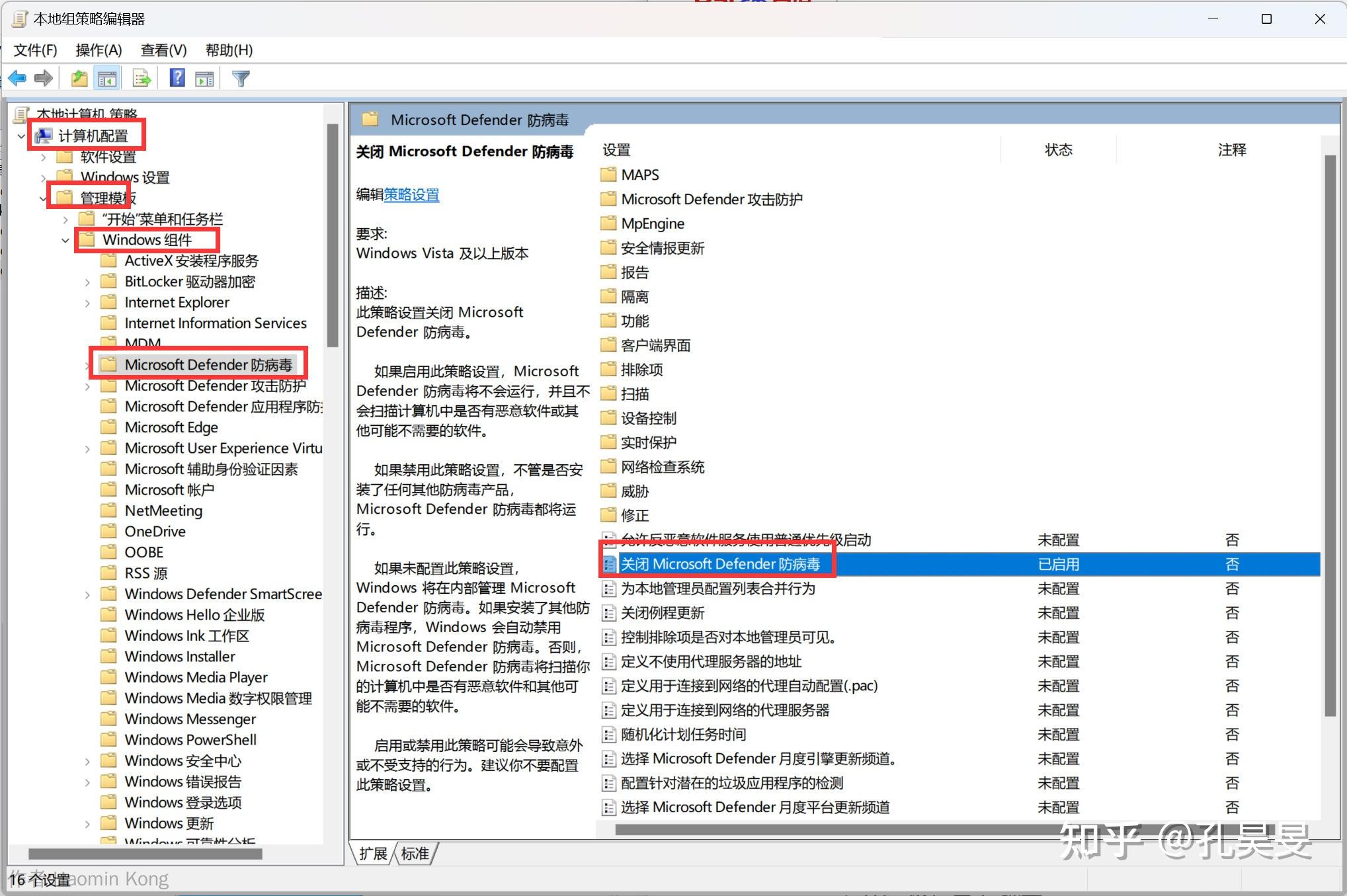Image resolution: width=1347 pixels, height=896 pixels.
Task: Click the Up one level folder icon
Action: pos(79,79)
